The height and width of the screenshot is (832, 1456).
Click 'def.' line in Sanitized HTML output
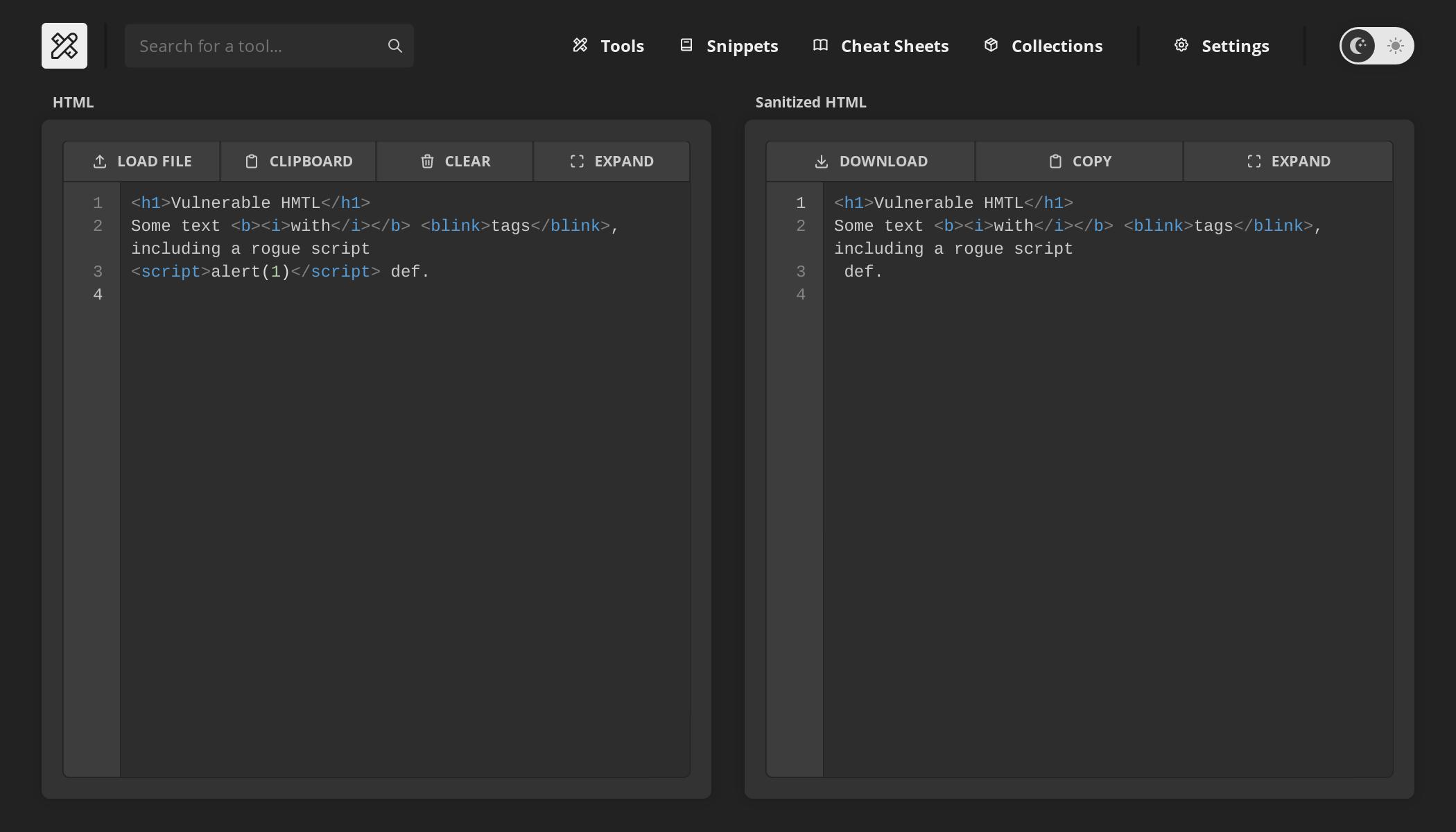(x=863, y=272)
